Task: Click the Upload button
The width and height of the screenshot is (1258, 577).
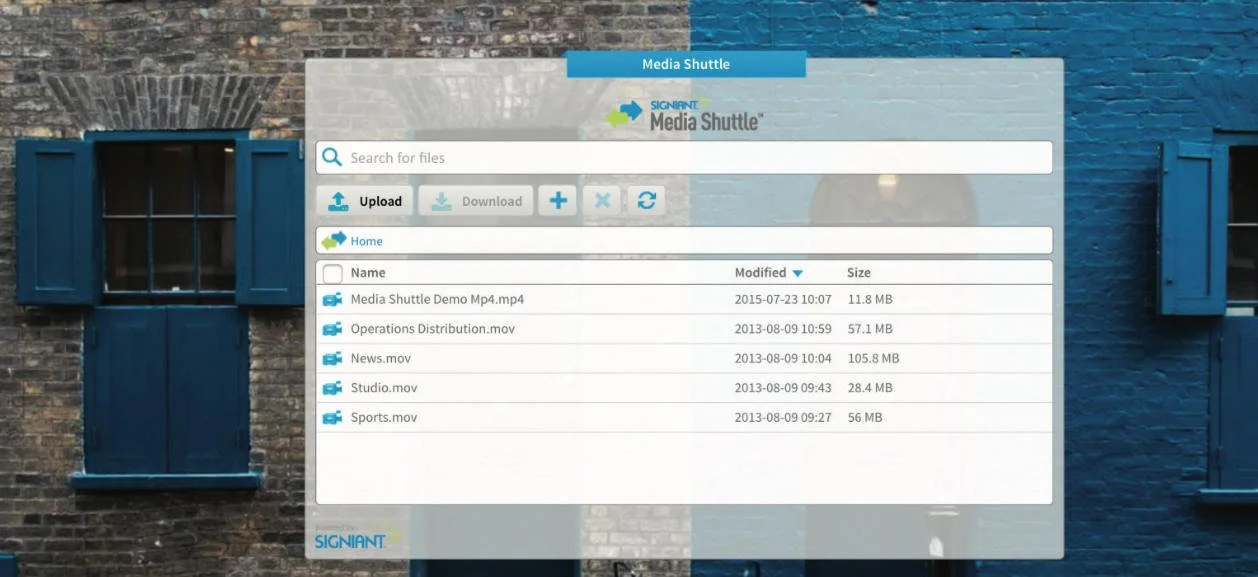Action: pyautogui.click(x=365, y=201)
